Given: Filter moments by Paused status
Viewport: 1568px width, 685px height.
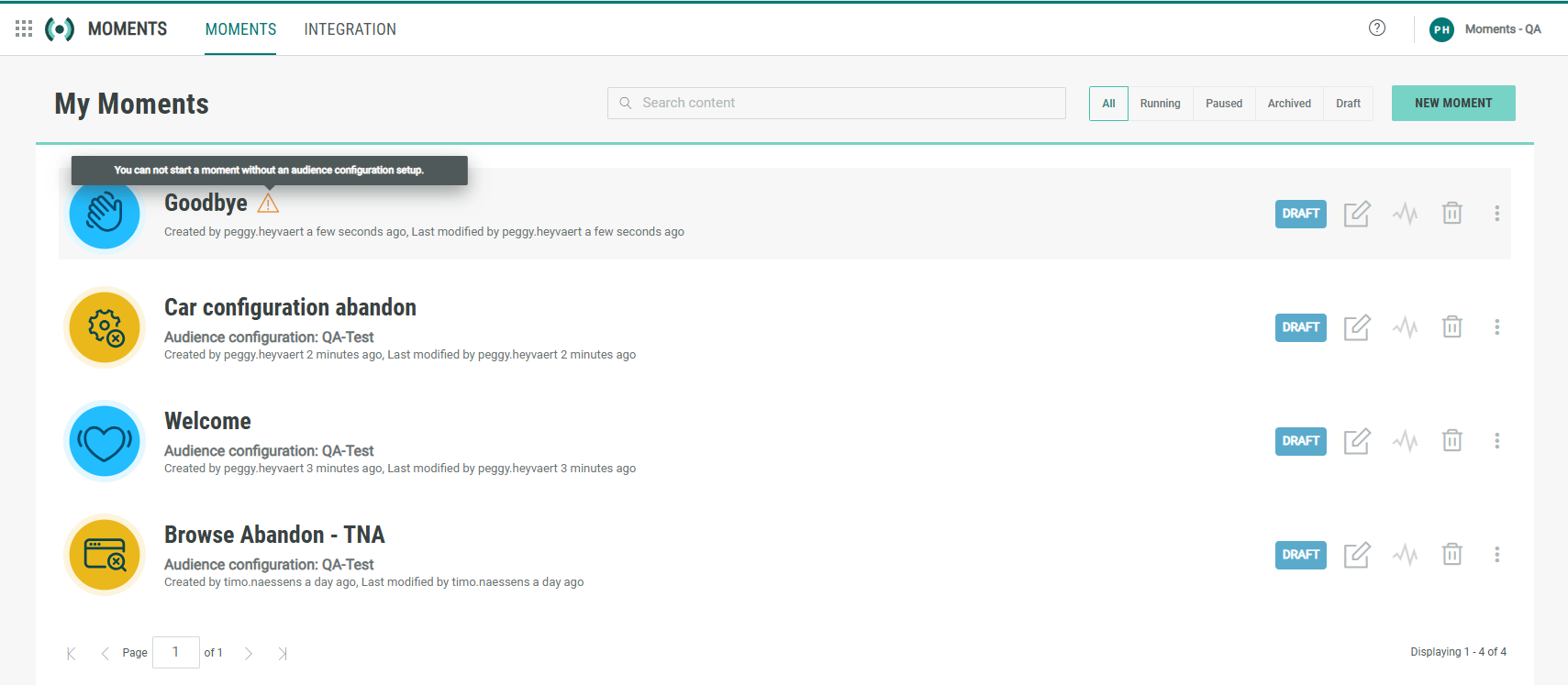Looking at the screenshot, I should [1223, 104].
